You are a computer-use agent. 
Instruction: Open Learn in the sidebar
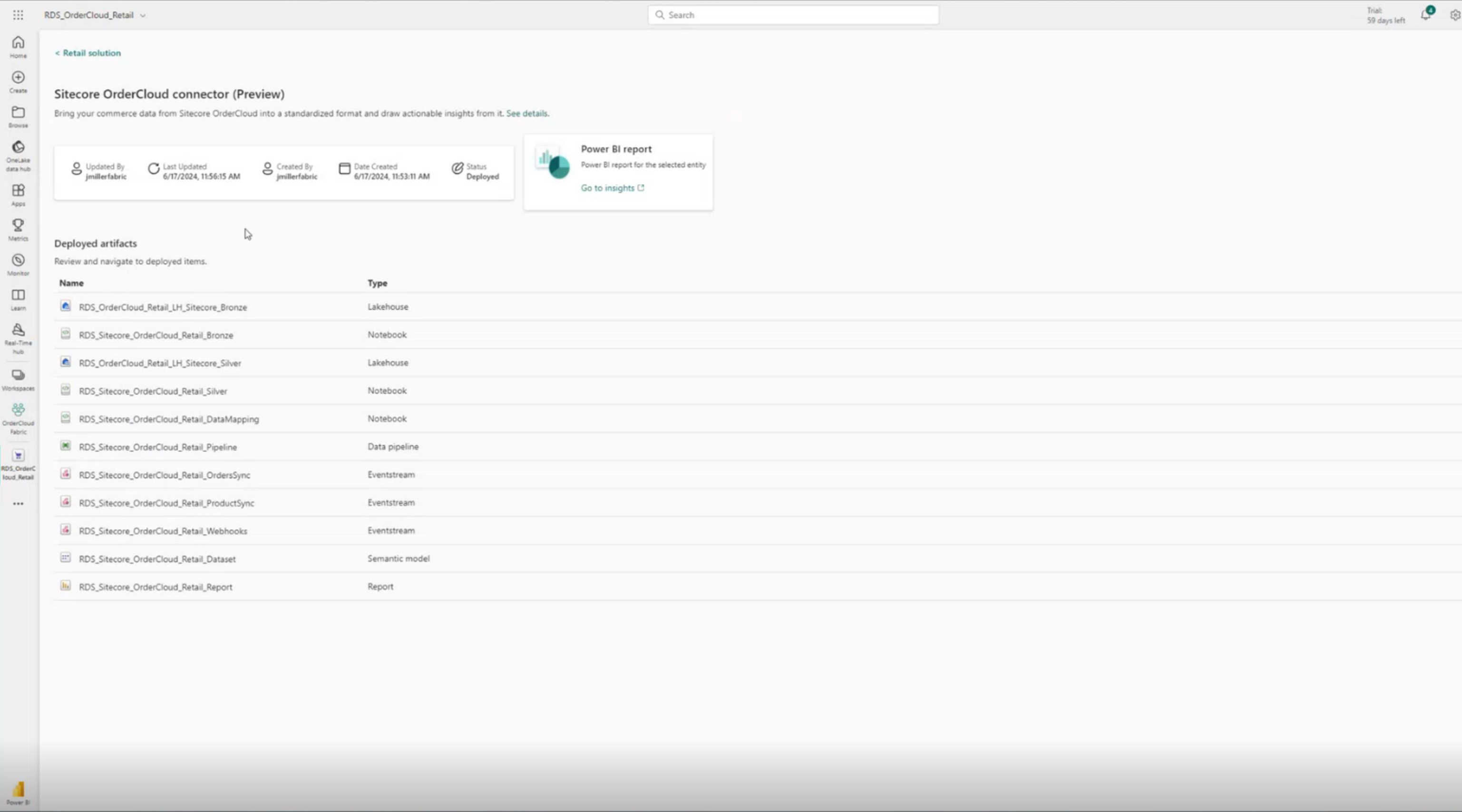click(x=18, y=300)
